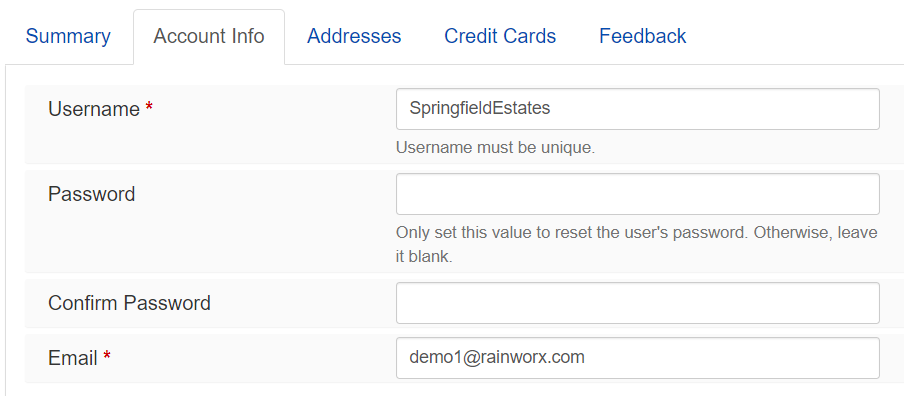Click the 'Only set this value' hint line
The image size is (904, 396).
point(636,233)
